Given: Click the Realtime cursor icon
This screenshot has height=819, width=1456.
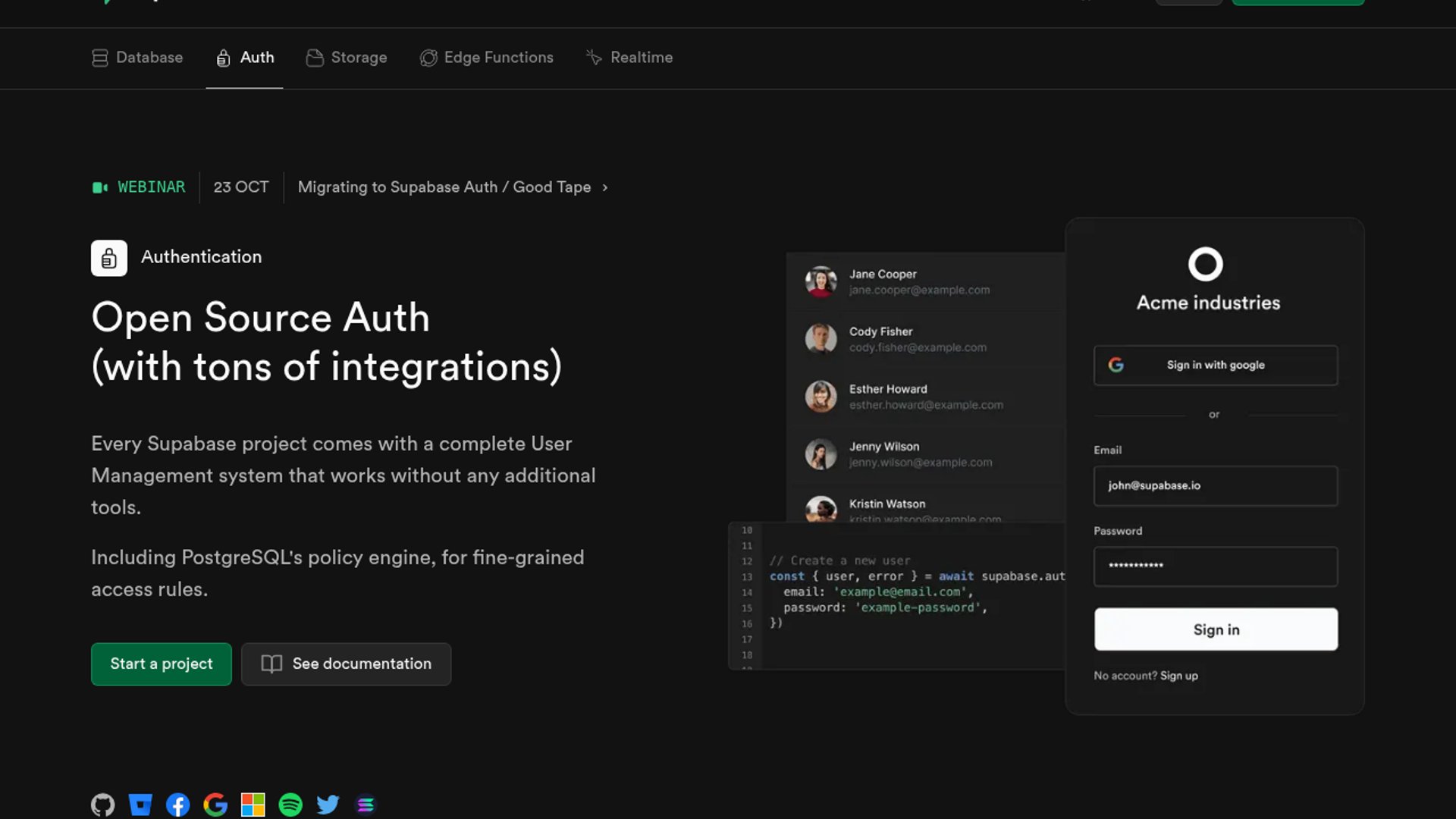Looking at the screenshot, I should (x=594, y=58).
